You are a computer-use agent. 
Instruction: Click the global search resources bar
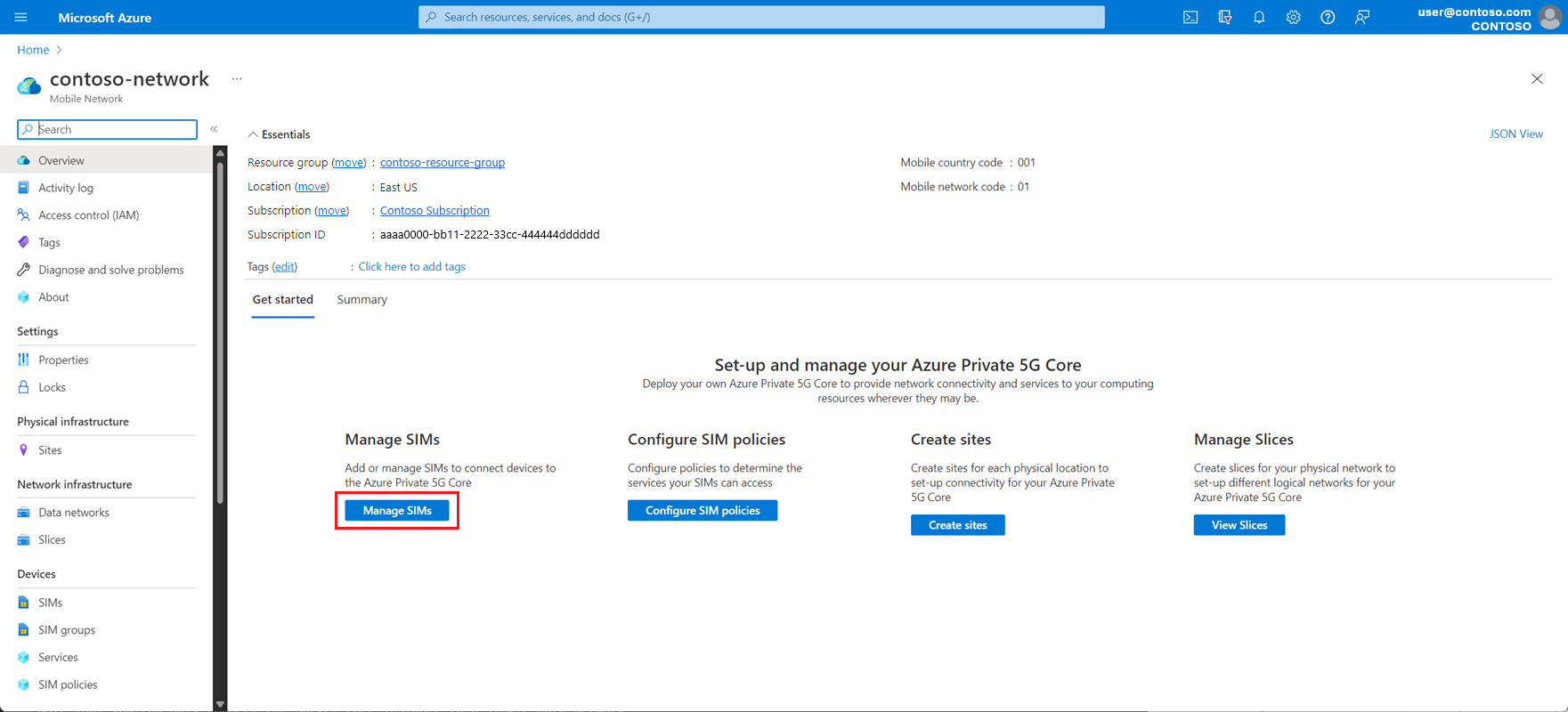click(x=761, y=17)
